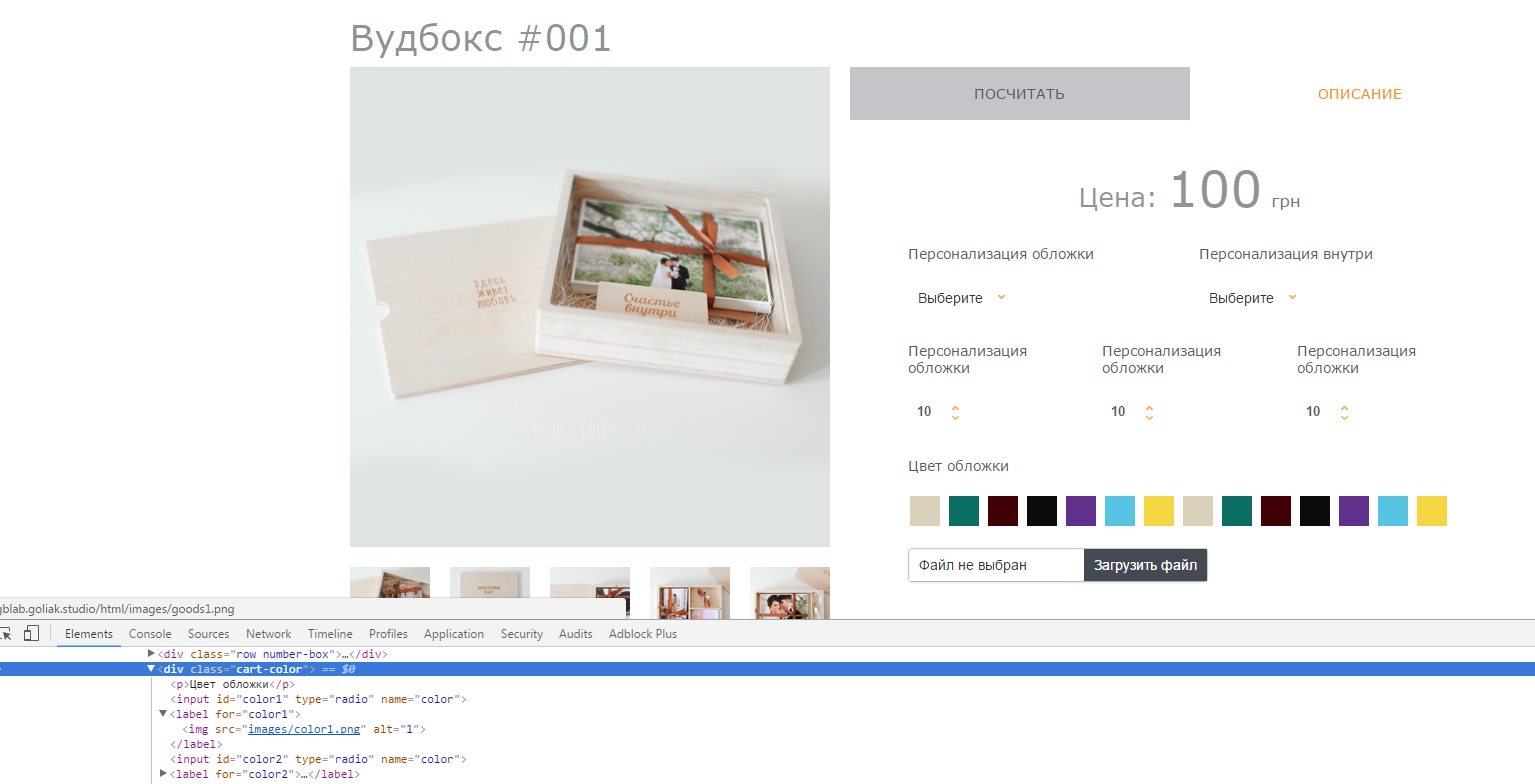Show the ОПИСАНИЕ section
1535x784 pixels.
point(1359,94)
